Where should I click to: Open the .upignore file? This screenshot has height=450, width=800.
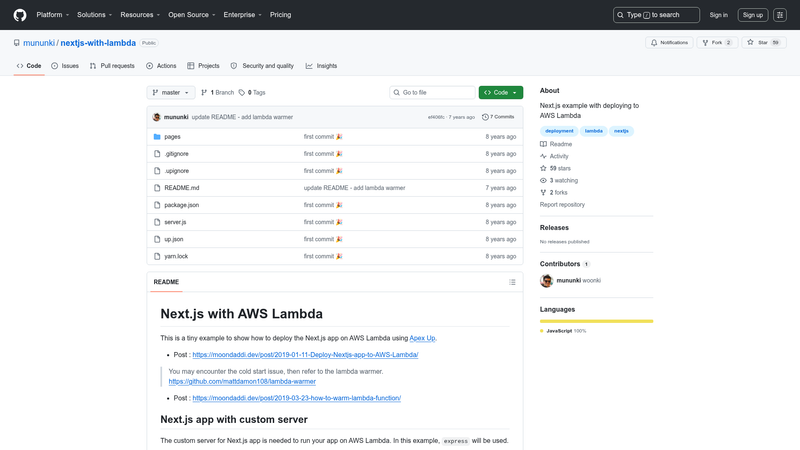click(x=177, y=171)
